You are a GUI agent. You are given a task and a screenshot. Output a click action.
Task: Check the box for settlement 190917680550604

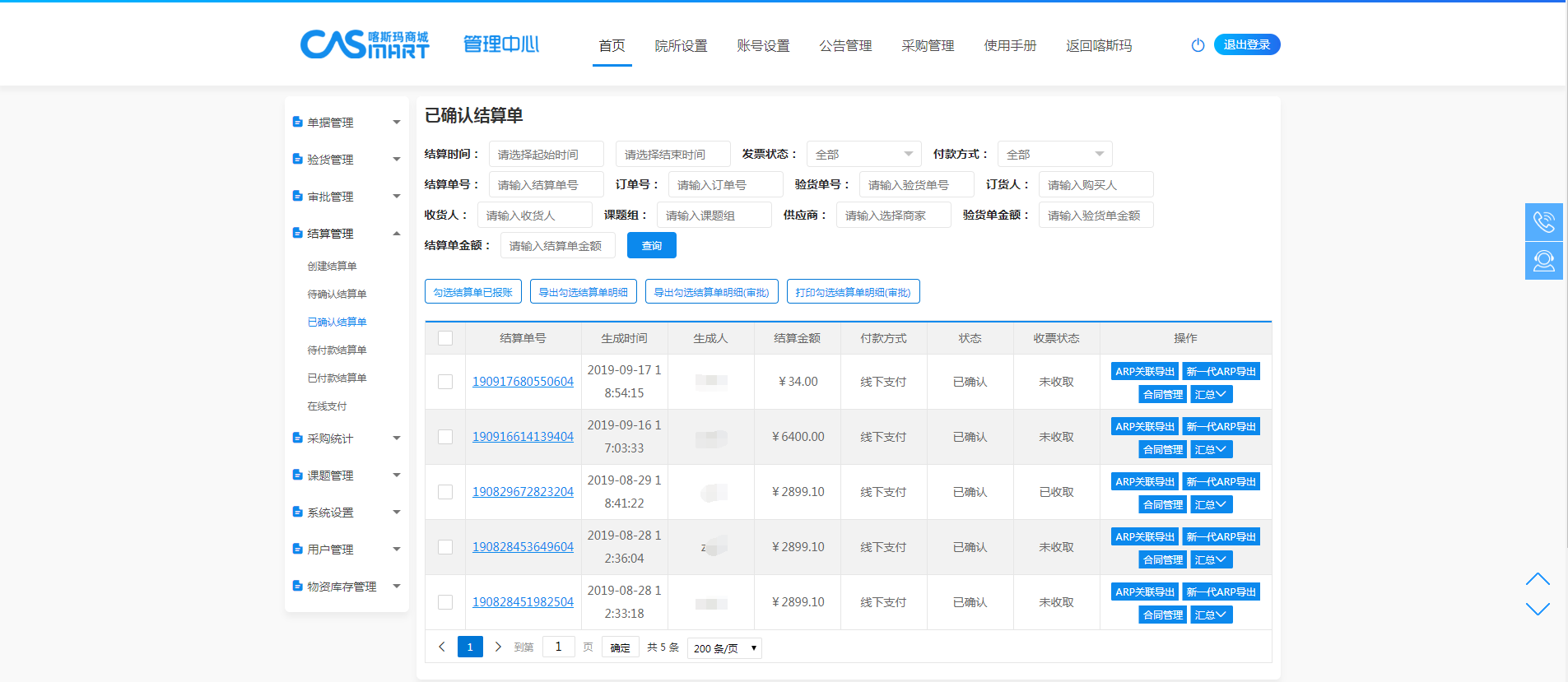[445, 382]
